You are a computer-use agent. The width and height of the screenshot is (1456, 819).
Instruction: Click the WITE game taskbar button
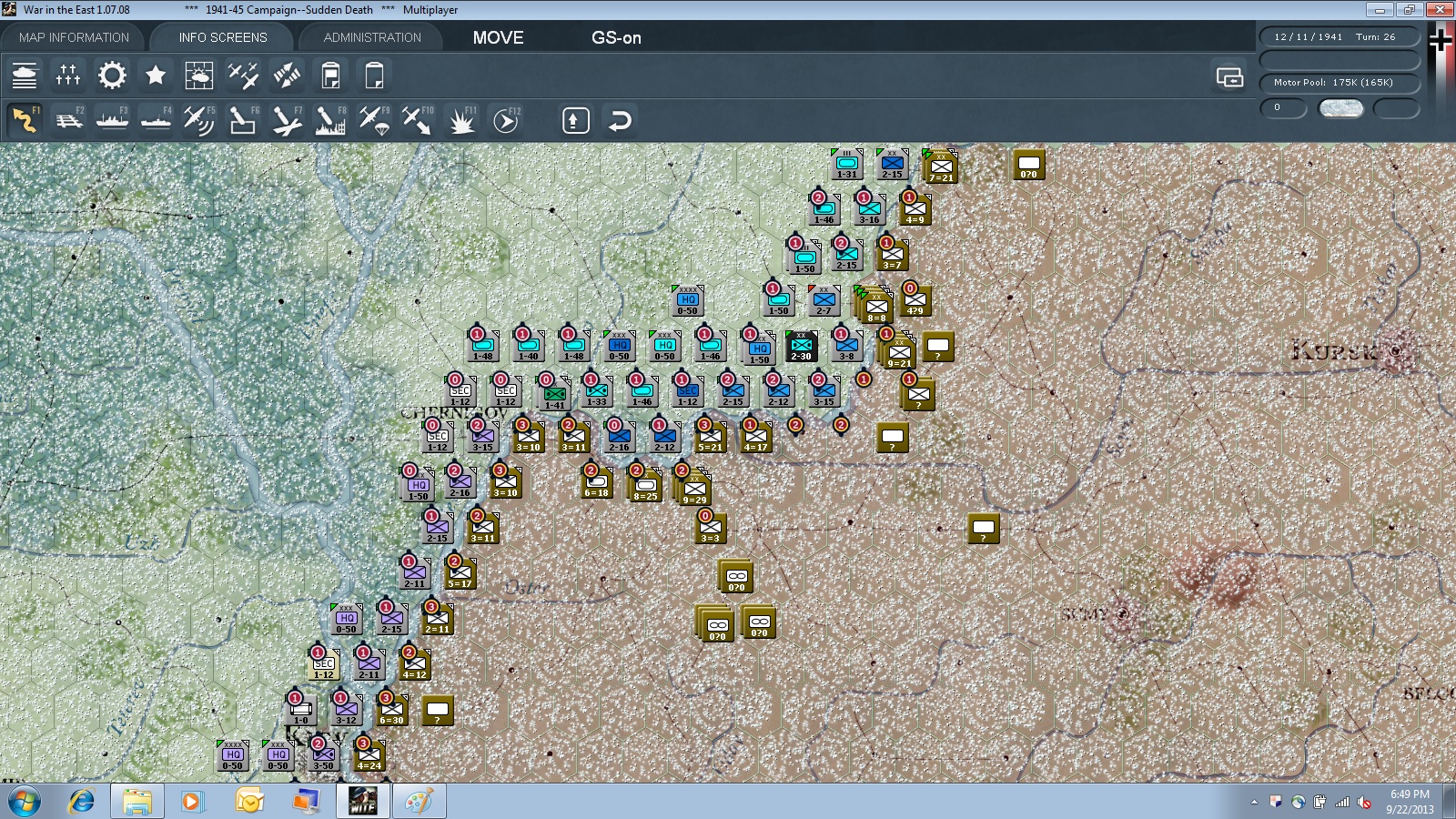[363, 802]
